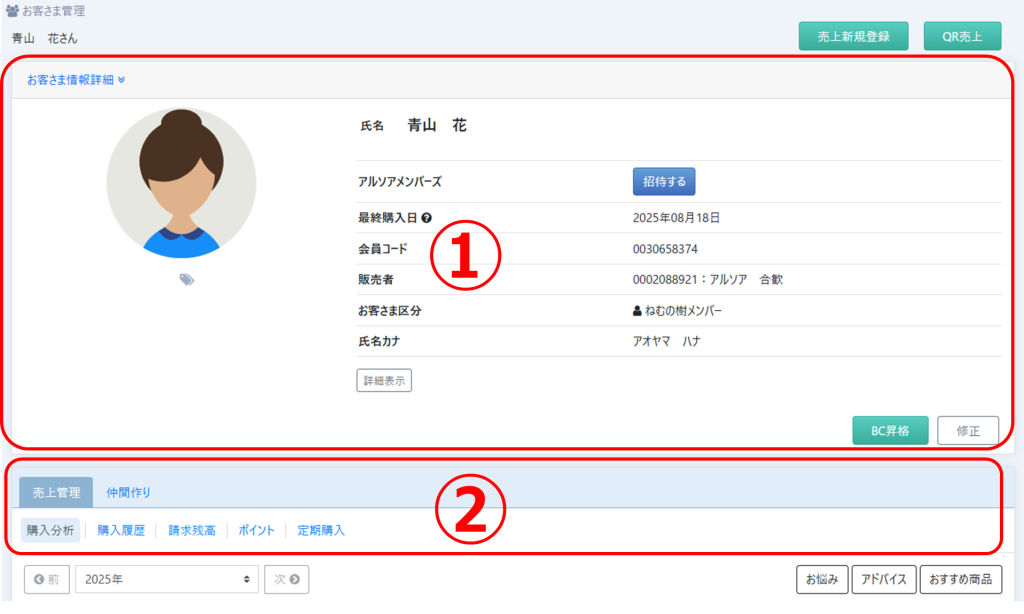This screenshot has width=1024, height=614.
Task: Open the 請求残高 sub-tab
Action: 192,530
